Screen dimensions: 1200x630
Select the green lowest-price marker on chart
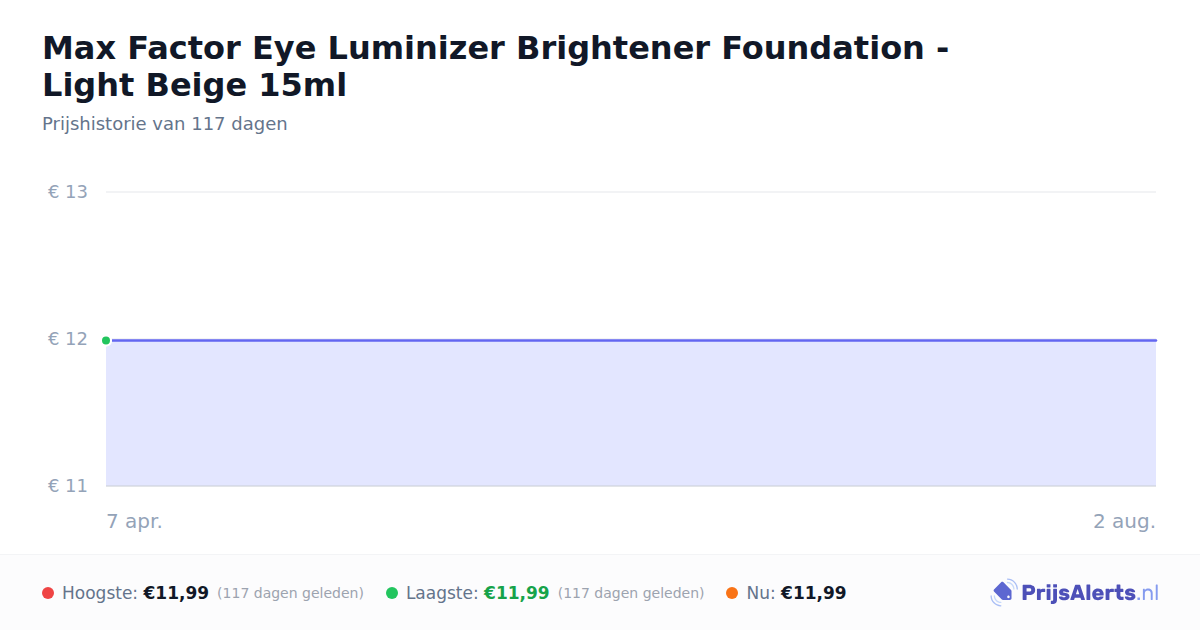106,340
